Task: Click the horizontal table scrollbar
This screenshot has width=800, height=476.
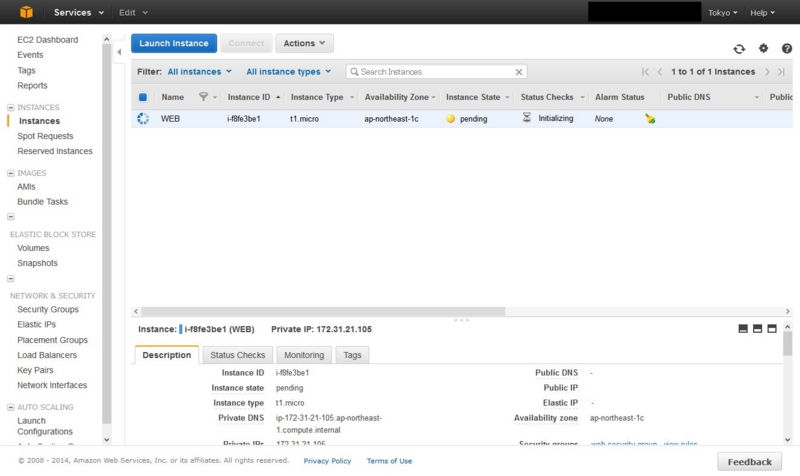Action: tap(323, 311)
